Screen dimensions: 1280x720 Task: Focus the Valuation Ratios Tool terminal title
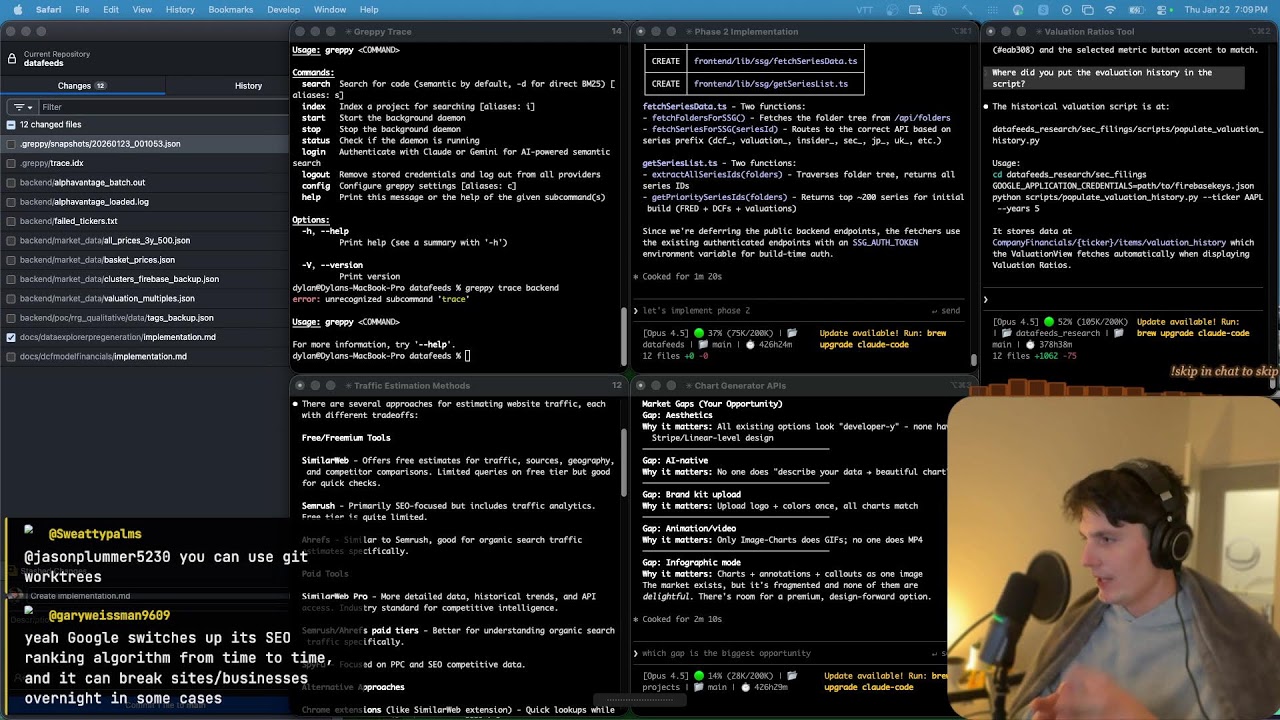(x=1089, y=32)
